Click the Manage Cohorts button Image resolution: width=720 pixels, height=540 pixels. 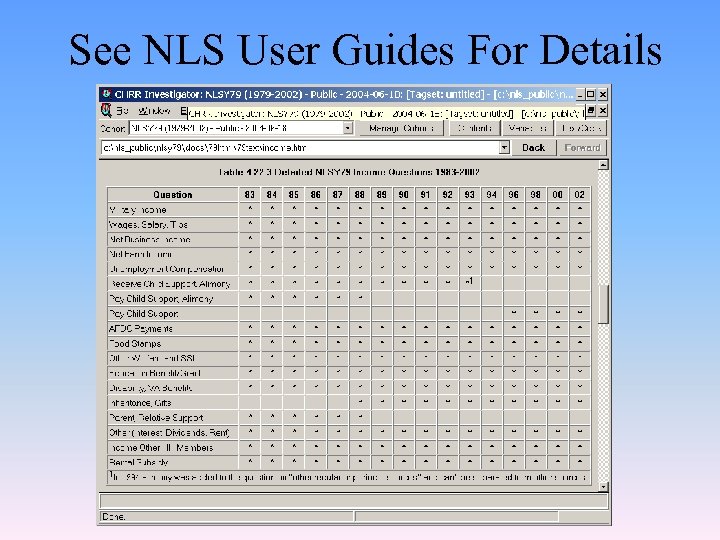click(401, 128)
